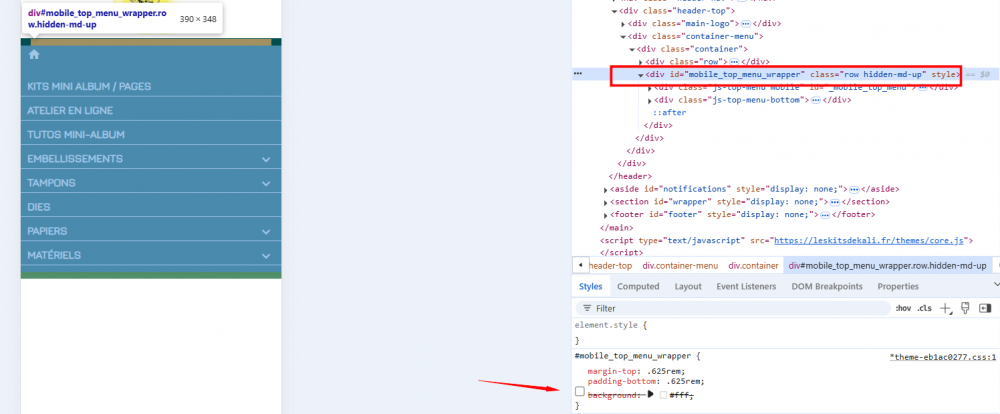Click padding-bottom .625rem declaration
Image resolution: width=1000 pixels, height=414 pixels.
[646, 381]
